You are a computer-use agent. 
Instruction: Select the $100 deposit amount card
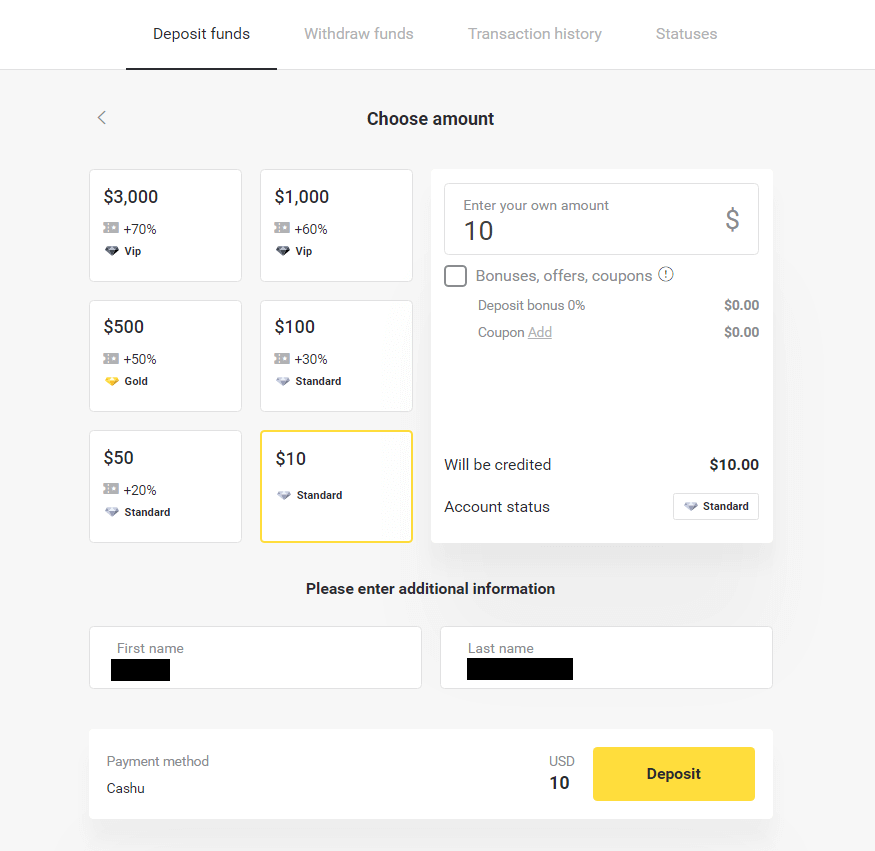[x=336, y=356]
